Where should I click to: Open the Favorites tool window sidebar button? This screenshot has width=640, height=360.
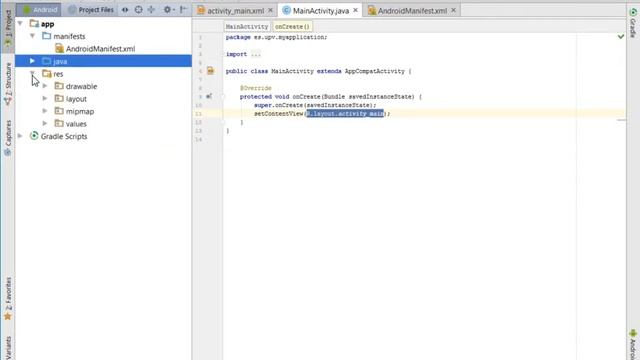coord(8,299)
